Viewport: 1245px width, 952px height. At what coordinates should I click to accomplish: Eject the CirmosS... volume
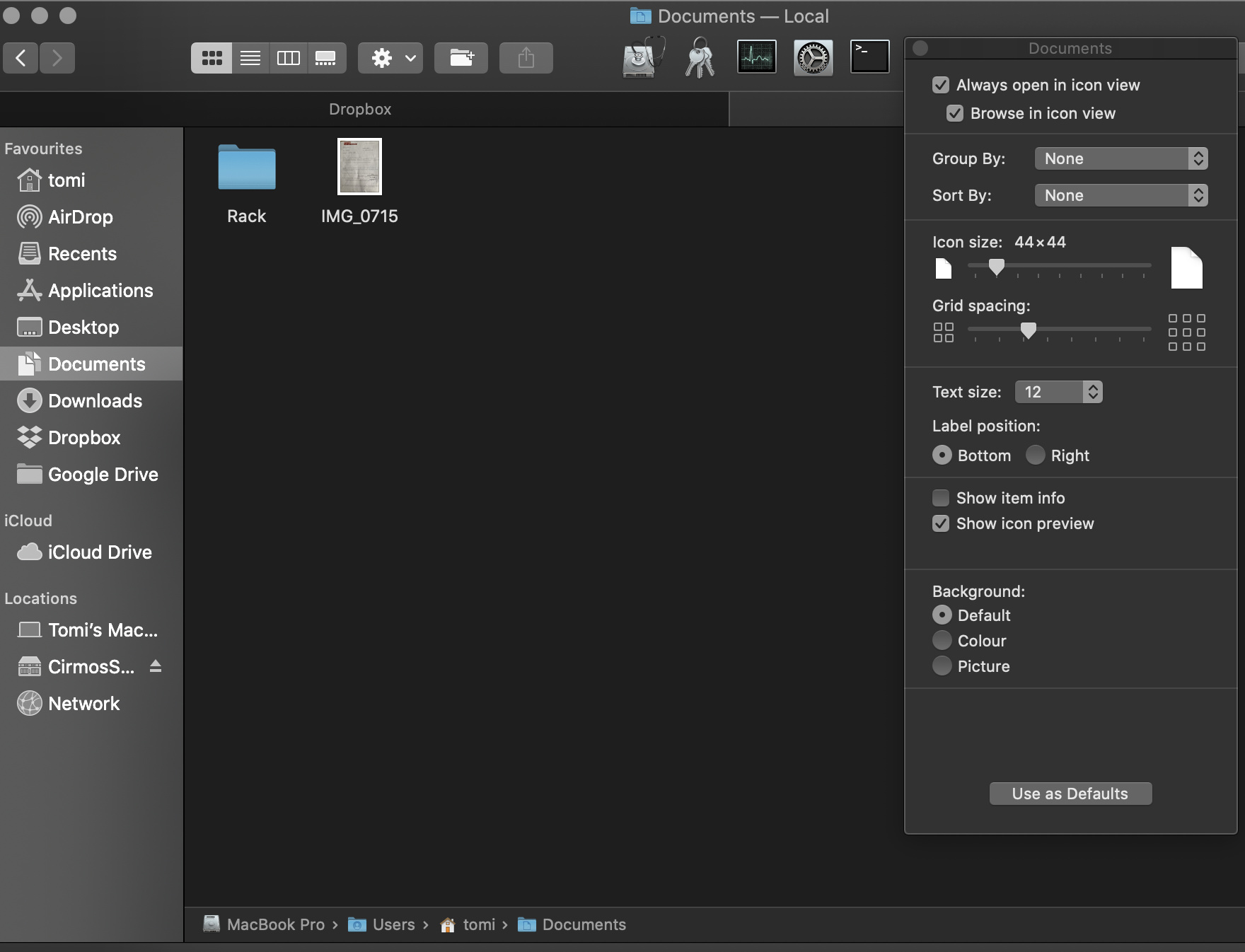click(x=156, y=666)
